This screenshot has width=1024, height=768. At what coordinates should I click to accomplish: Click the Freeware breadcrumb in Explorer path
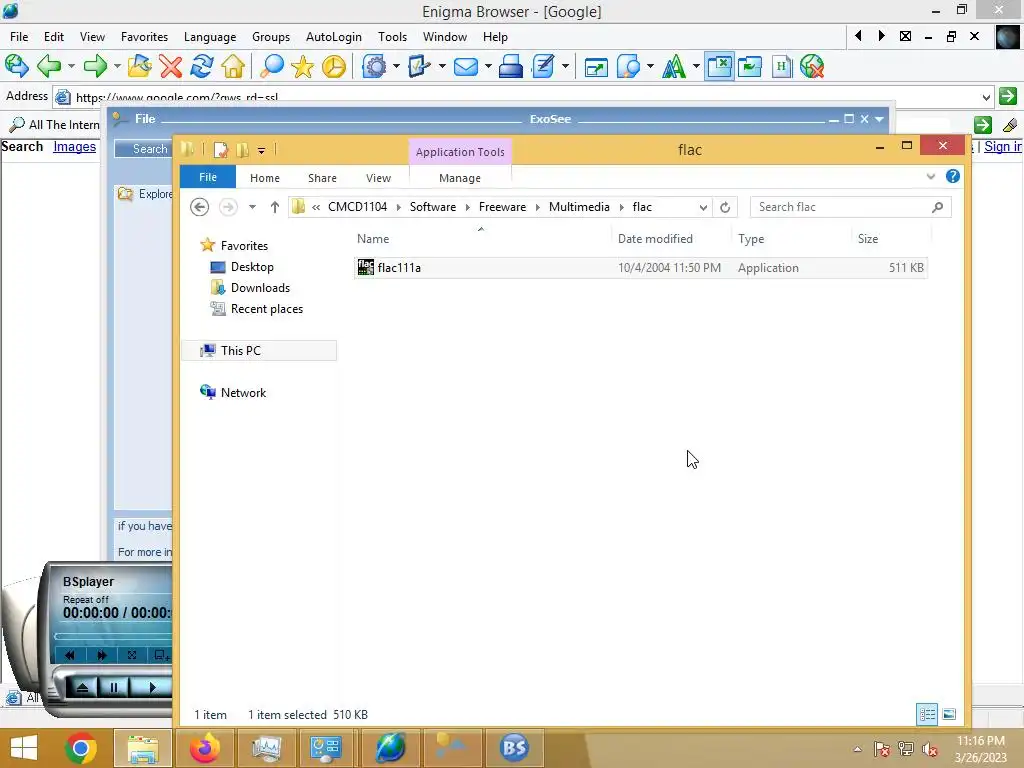pos(502,207)
